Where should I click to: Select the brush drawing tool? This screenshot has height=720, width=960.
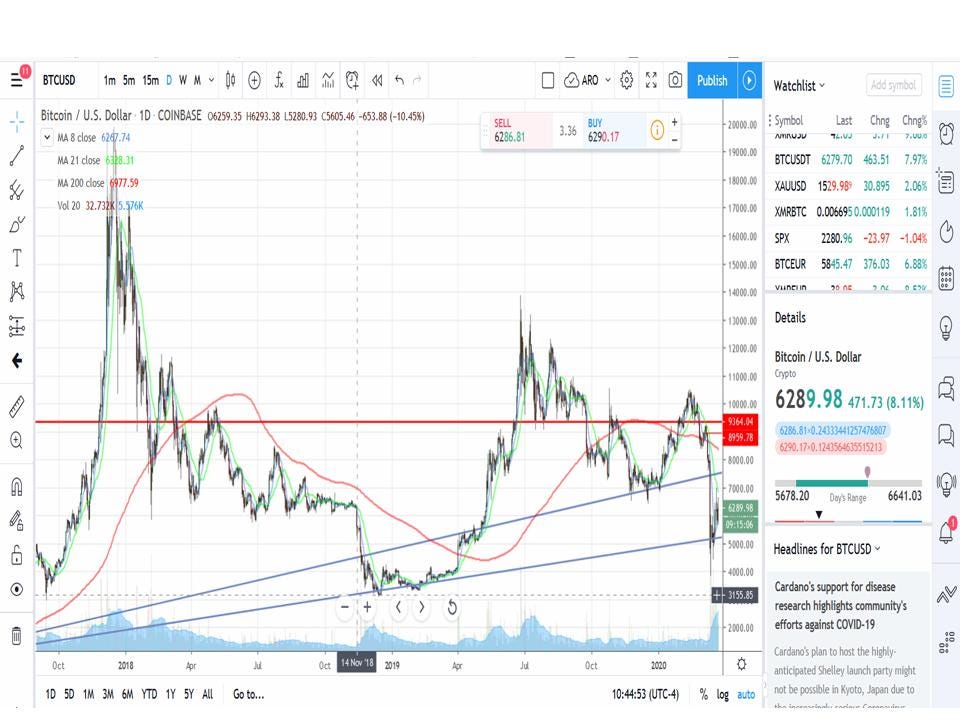17,225
